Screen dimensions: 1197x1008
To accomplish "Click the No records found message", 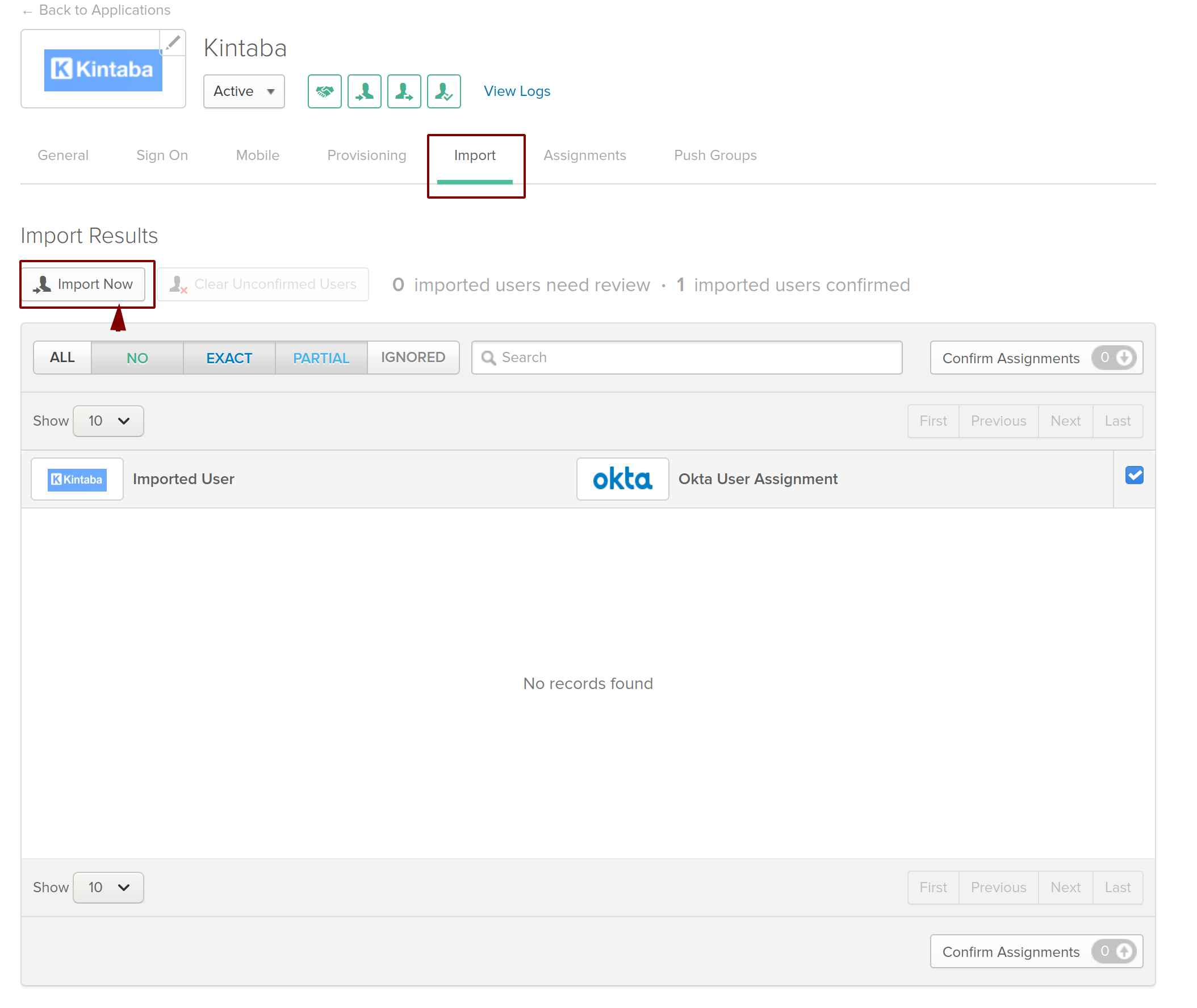I will click(588, 683).
